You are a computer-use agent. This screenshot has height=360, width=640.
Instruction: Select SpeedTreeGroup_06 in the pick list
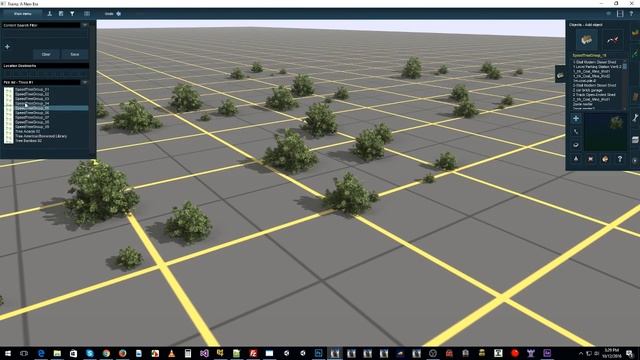click(x=32, y=113)
